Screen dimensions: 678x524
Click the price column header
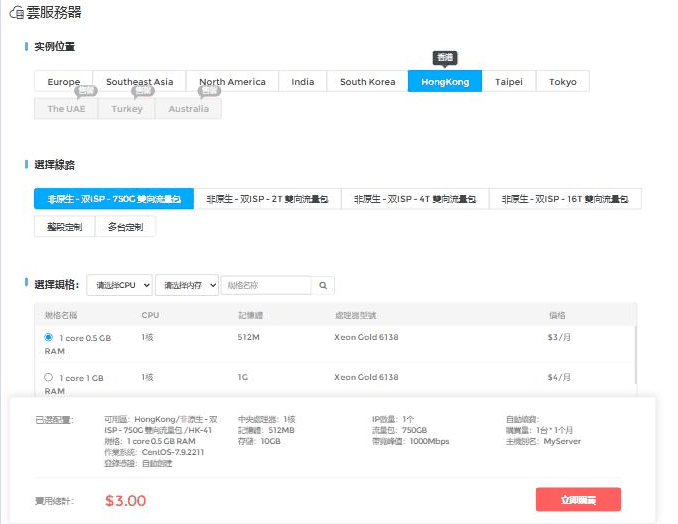click(x=557, y=315)
